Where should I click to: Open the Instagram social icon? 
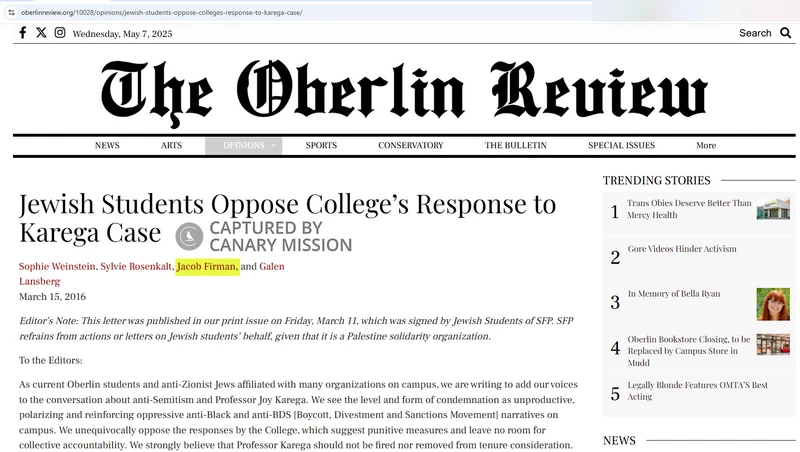60,33
